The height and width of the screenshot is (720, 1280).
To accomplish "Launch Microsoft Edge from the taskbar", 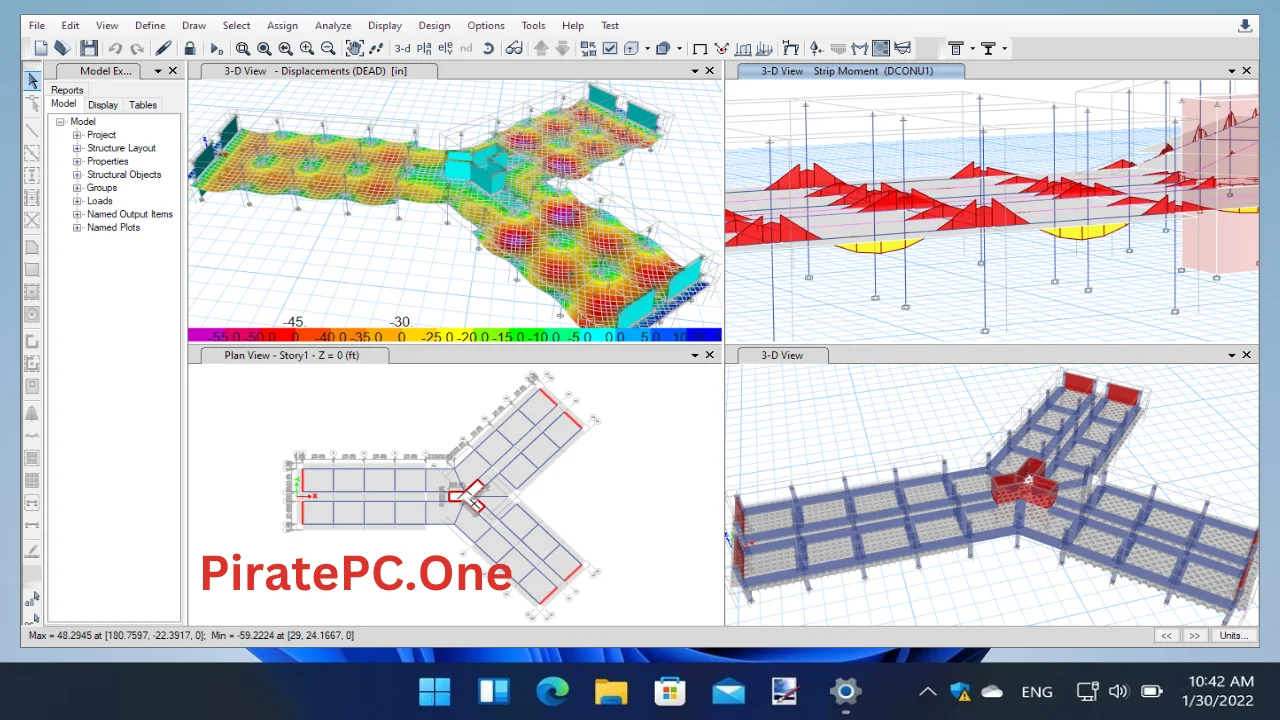I will [552, 691].
